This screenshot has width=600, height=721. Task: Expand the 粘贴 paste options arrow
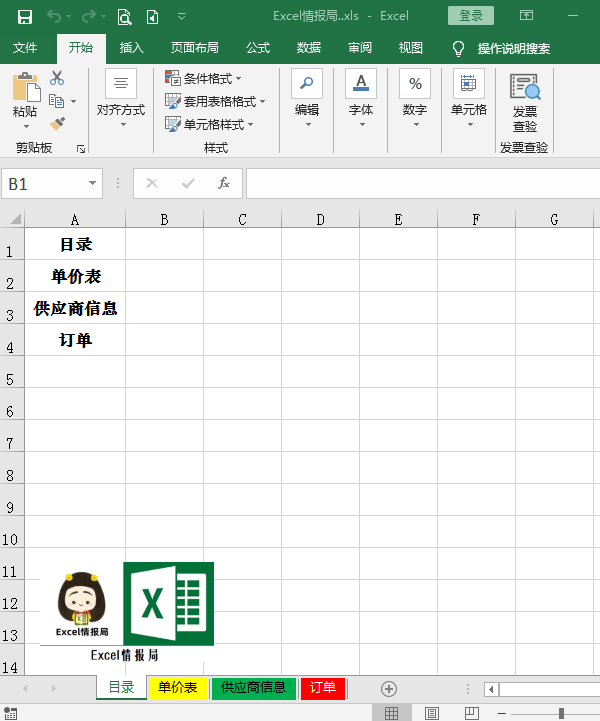click(26, 126)
